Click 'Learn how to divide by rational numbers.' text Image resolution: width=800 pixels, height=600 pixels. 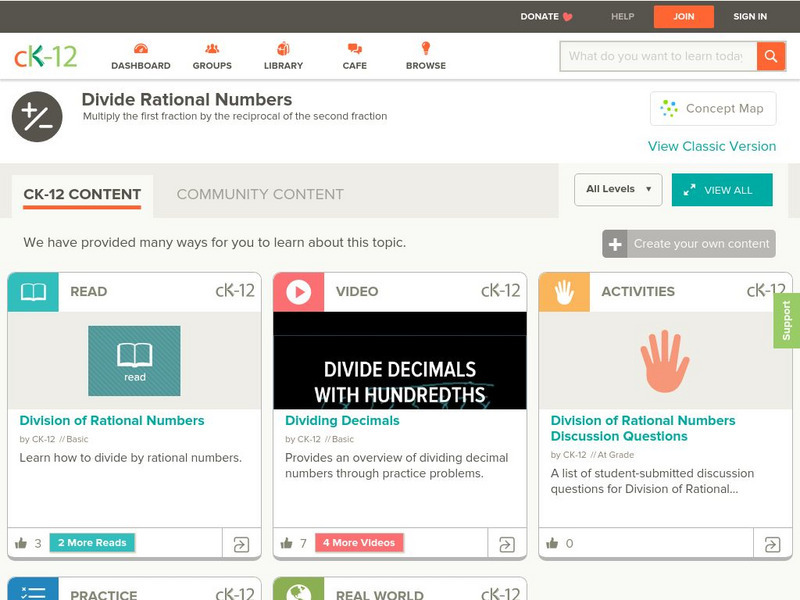pos(131,458)
